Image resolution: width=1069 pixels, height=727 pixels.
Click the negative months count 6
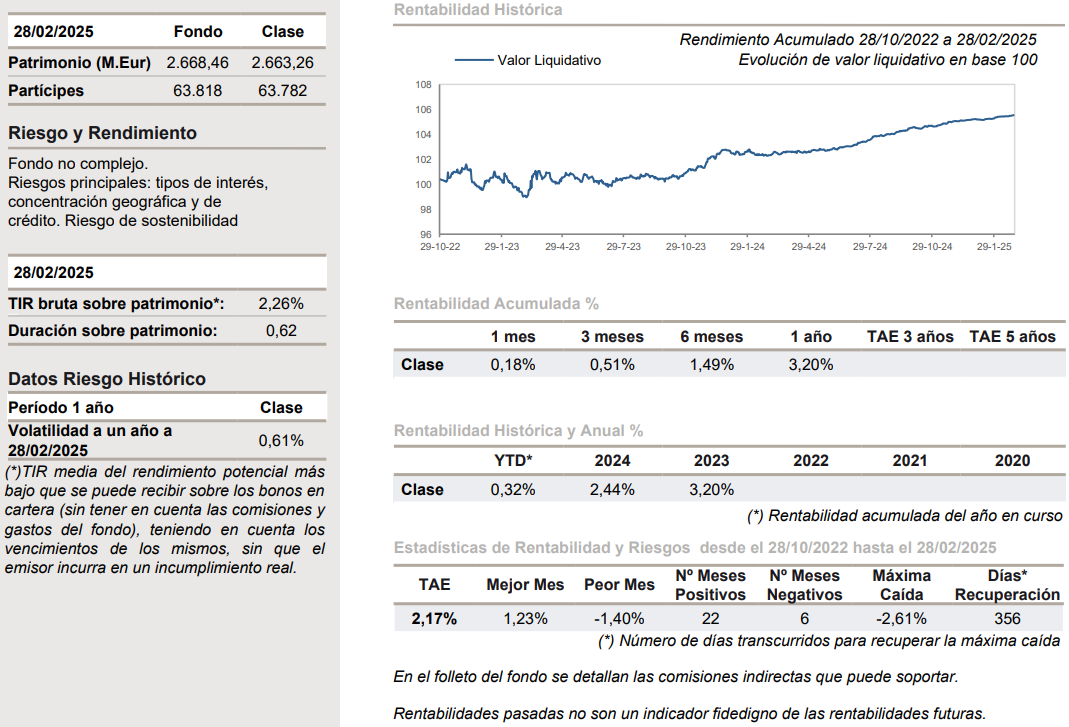(804, 619)
